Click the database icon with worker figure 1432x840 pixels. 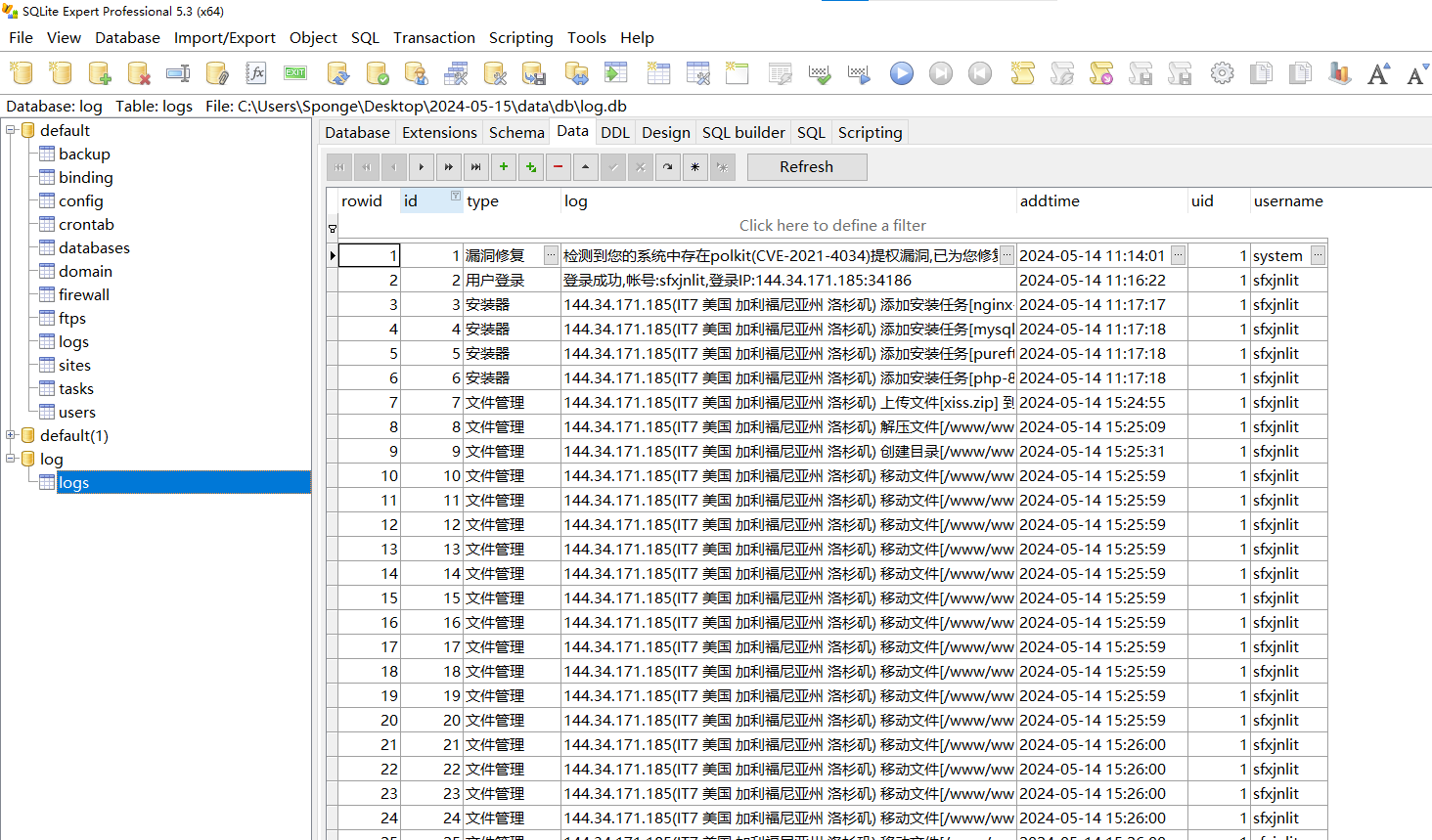[x=417, y=73]
